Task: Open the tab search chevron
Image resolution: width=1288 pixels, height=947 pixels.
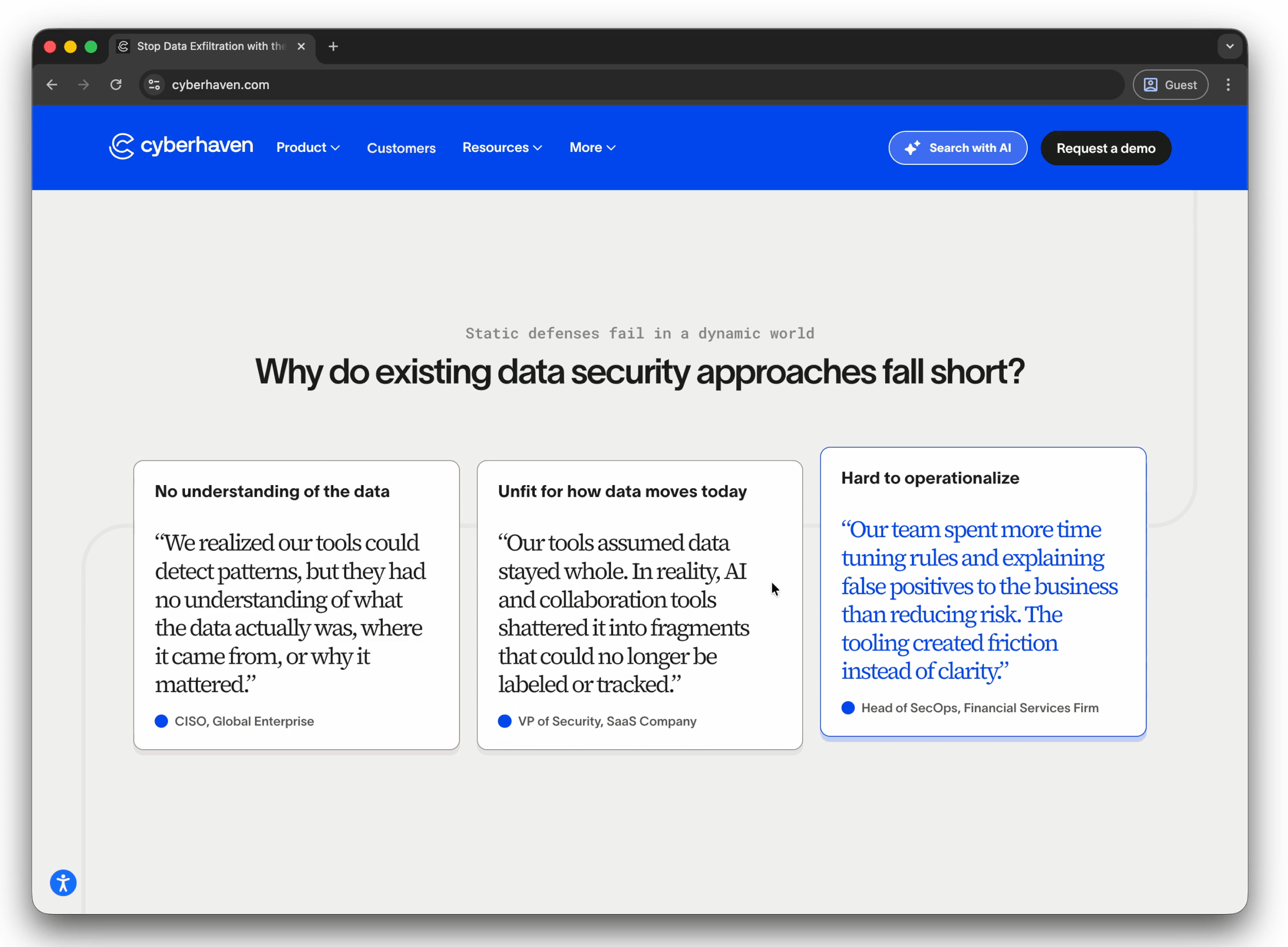Action: coord(1229,46)
